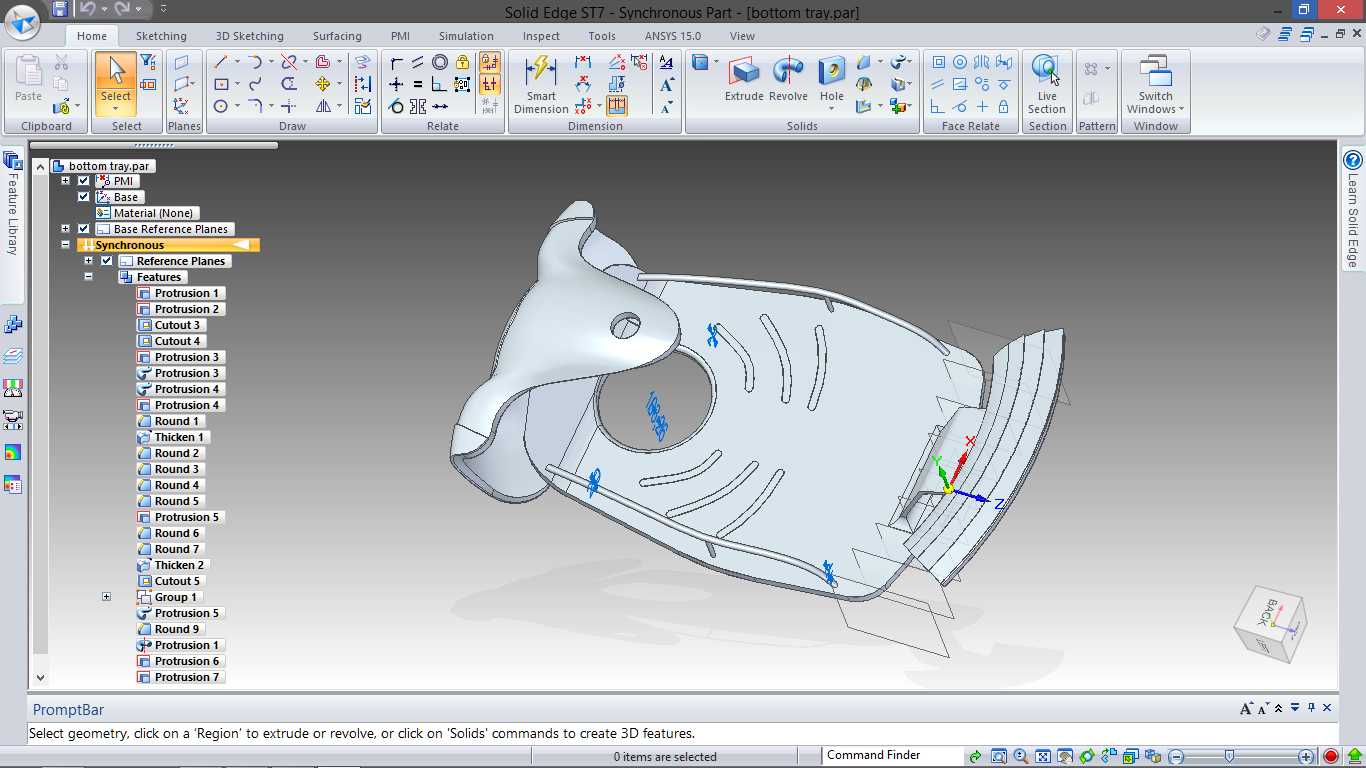Viewport: 1366px width, 768px height.
Task: Click the Extrude tool in Solids
Action: point(743,79)
